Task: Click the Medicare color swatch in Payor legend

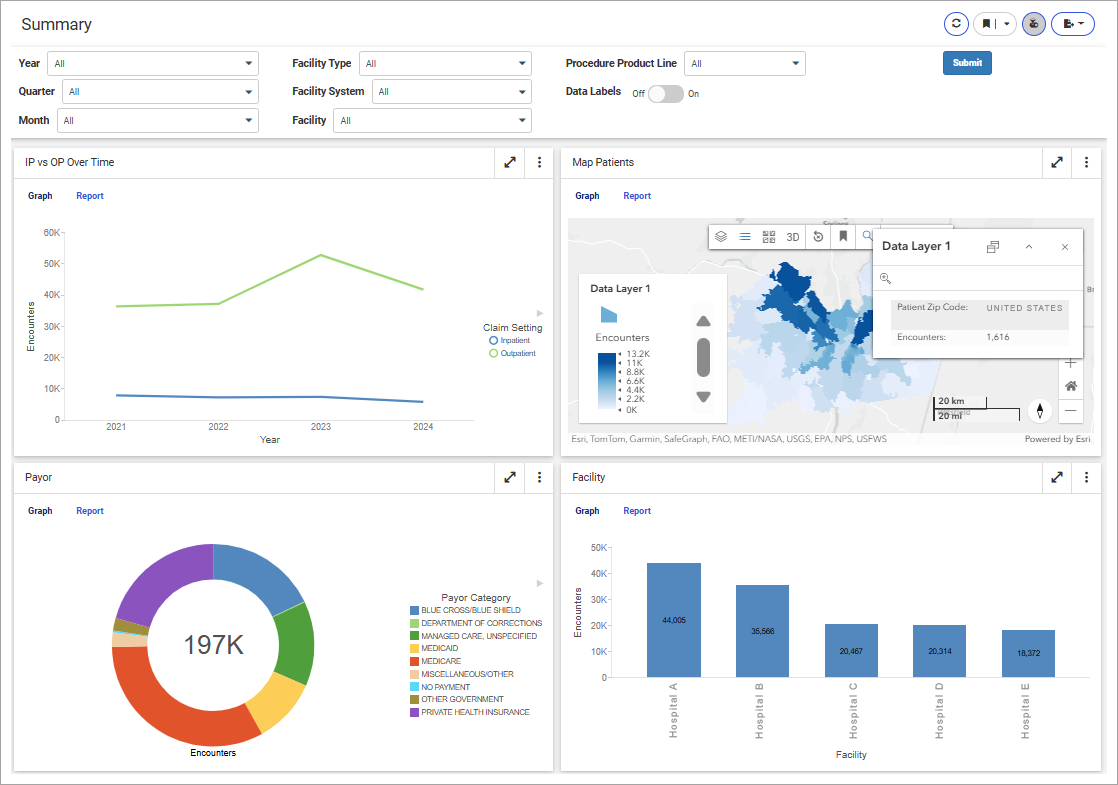Action: (414, 661)
